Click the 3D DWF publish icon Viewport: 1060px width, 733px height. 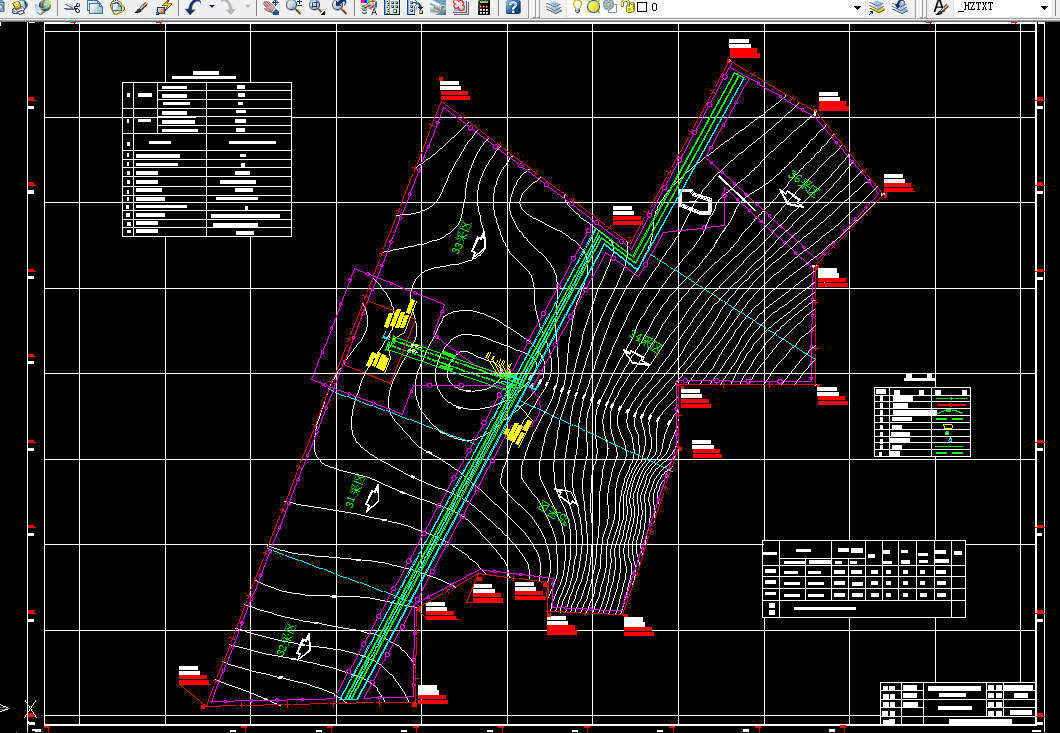click(43, 7)
